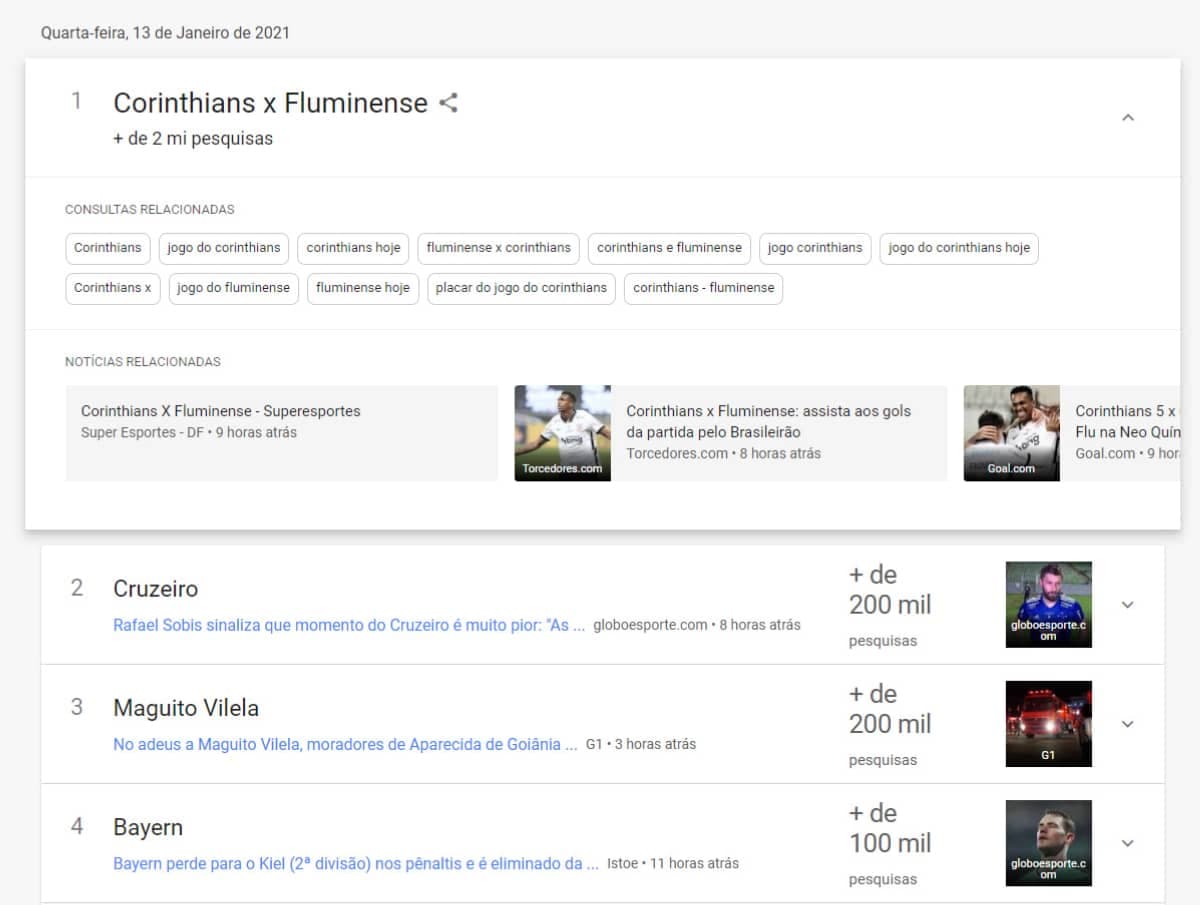
Task: Share the Corinthians x Fluminense trend
Action: (x=449, y=102)
